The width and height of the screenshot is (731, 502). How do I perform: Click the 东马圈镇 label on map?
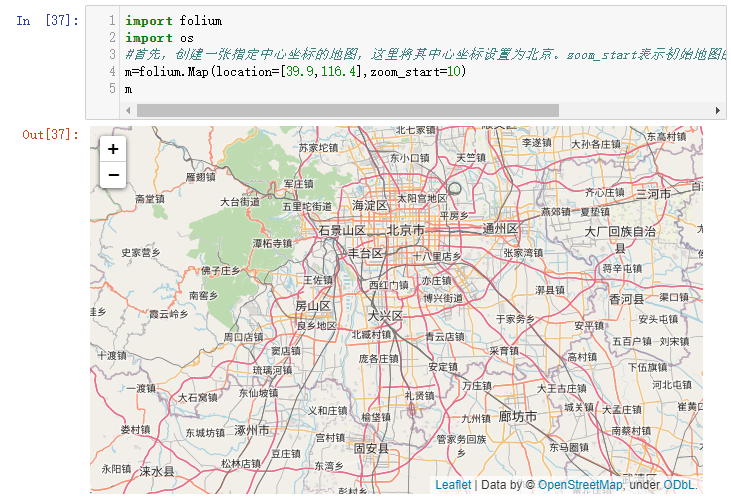click(569, 447)
